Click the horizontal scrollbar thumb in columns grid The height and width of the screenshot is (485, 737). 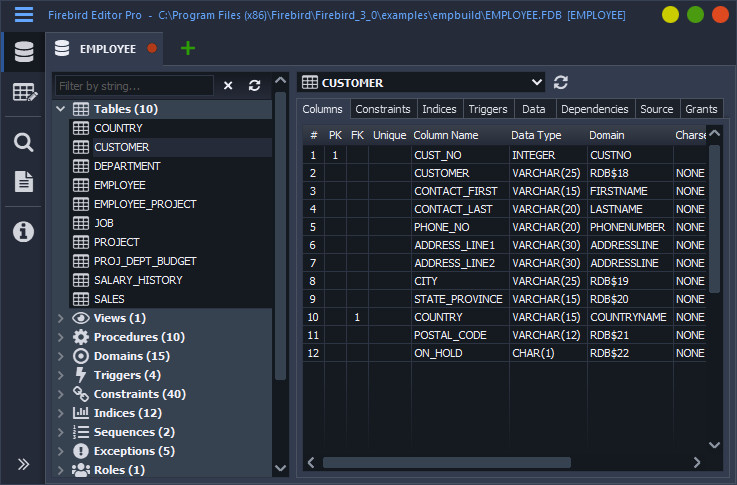(447, 462)
